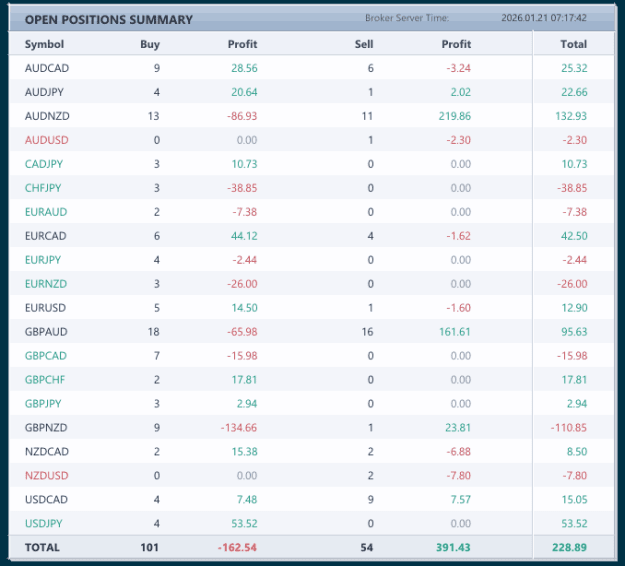625x566 pixels.
Task: Open the AUDUSD symbol link
Action: (x=47, y=140)
